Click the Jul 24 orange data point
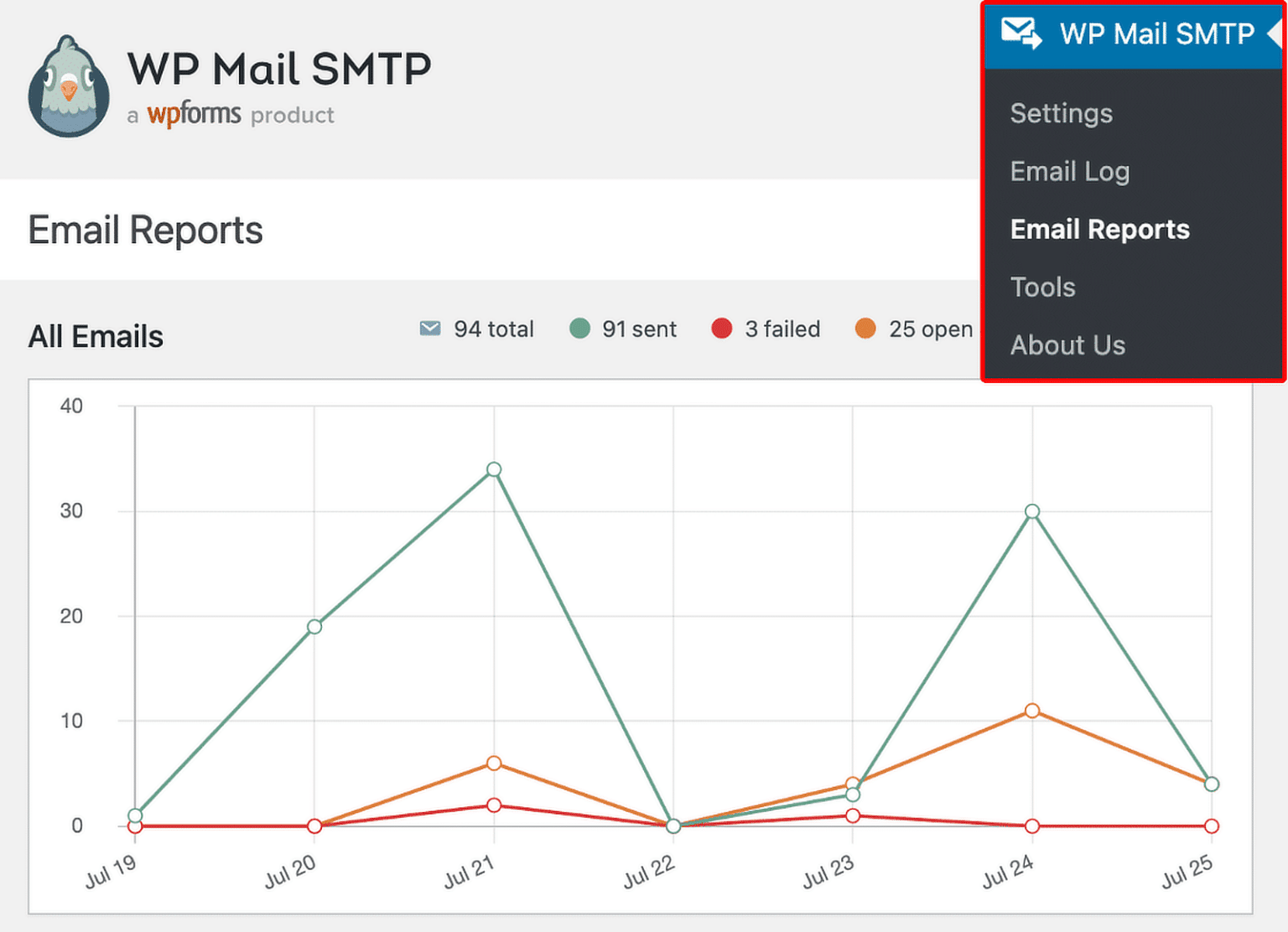The width and height of the screenshot is (1288, 932). point(1031,710)
